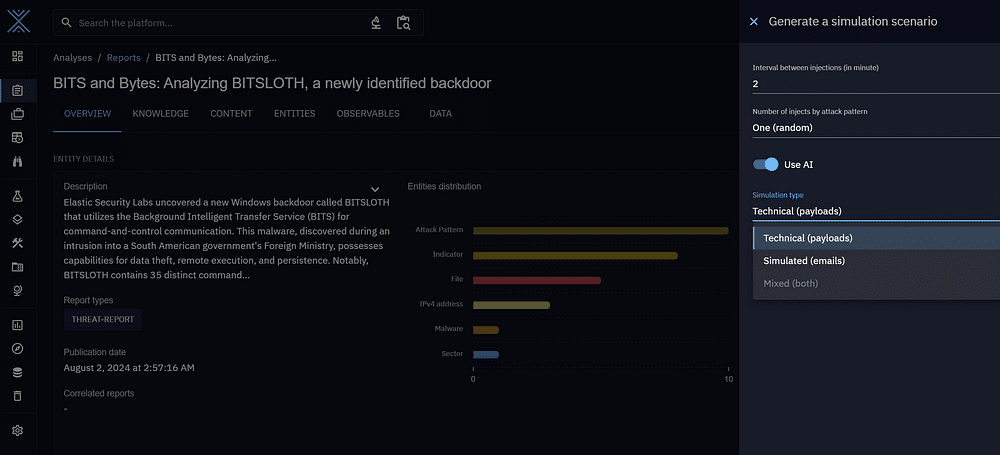Click the Analyses breadcrumb link

(73, 59)
